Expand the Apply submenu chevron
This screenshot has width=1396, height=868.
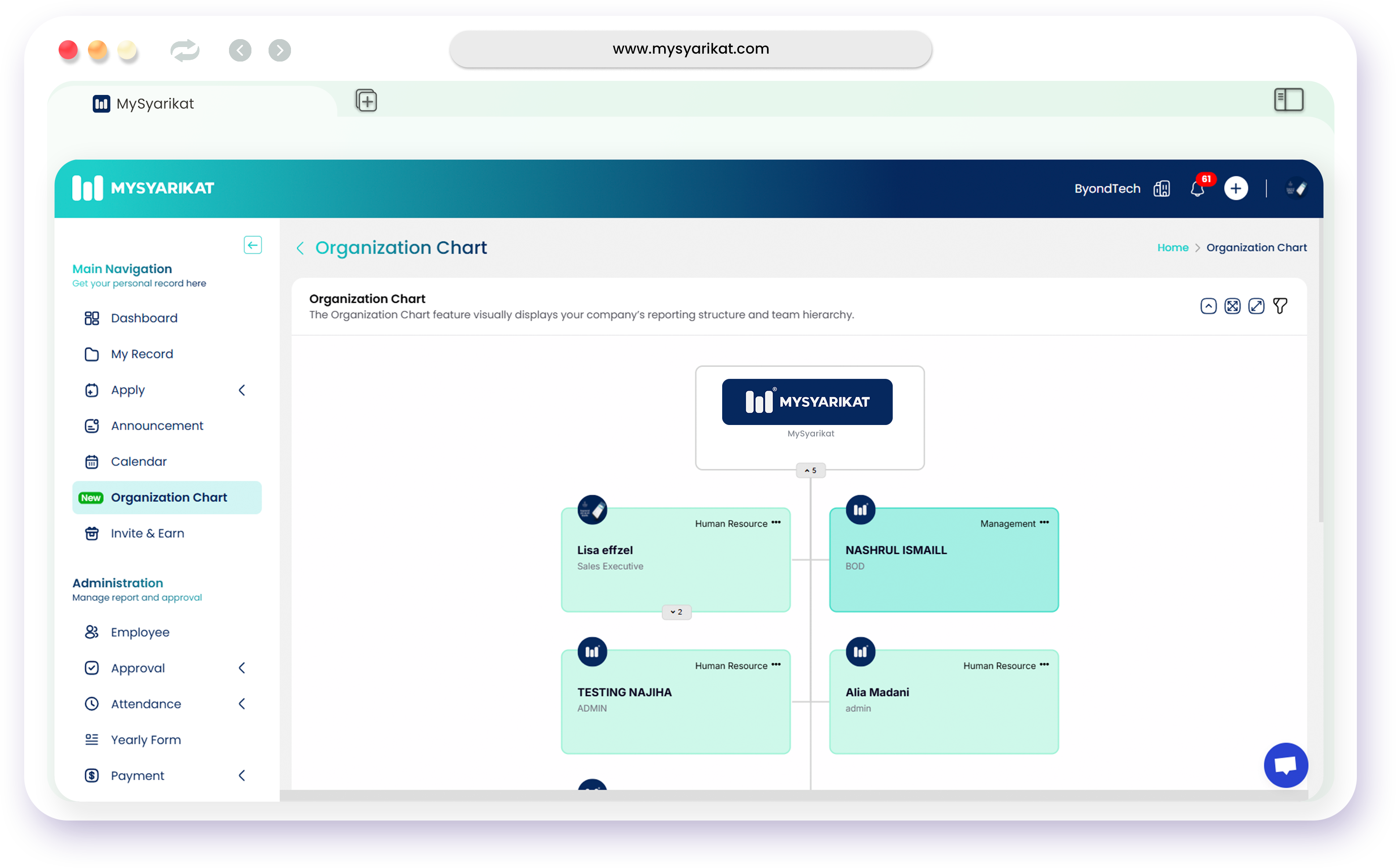click(x=242, y=390)
